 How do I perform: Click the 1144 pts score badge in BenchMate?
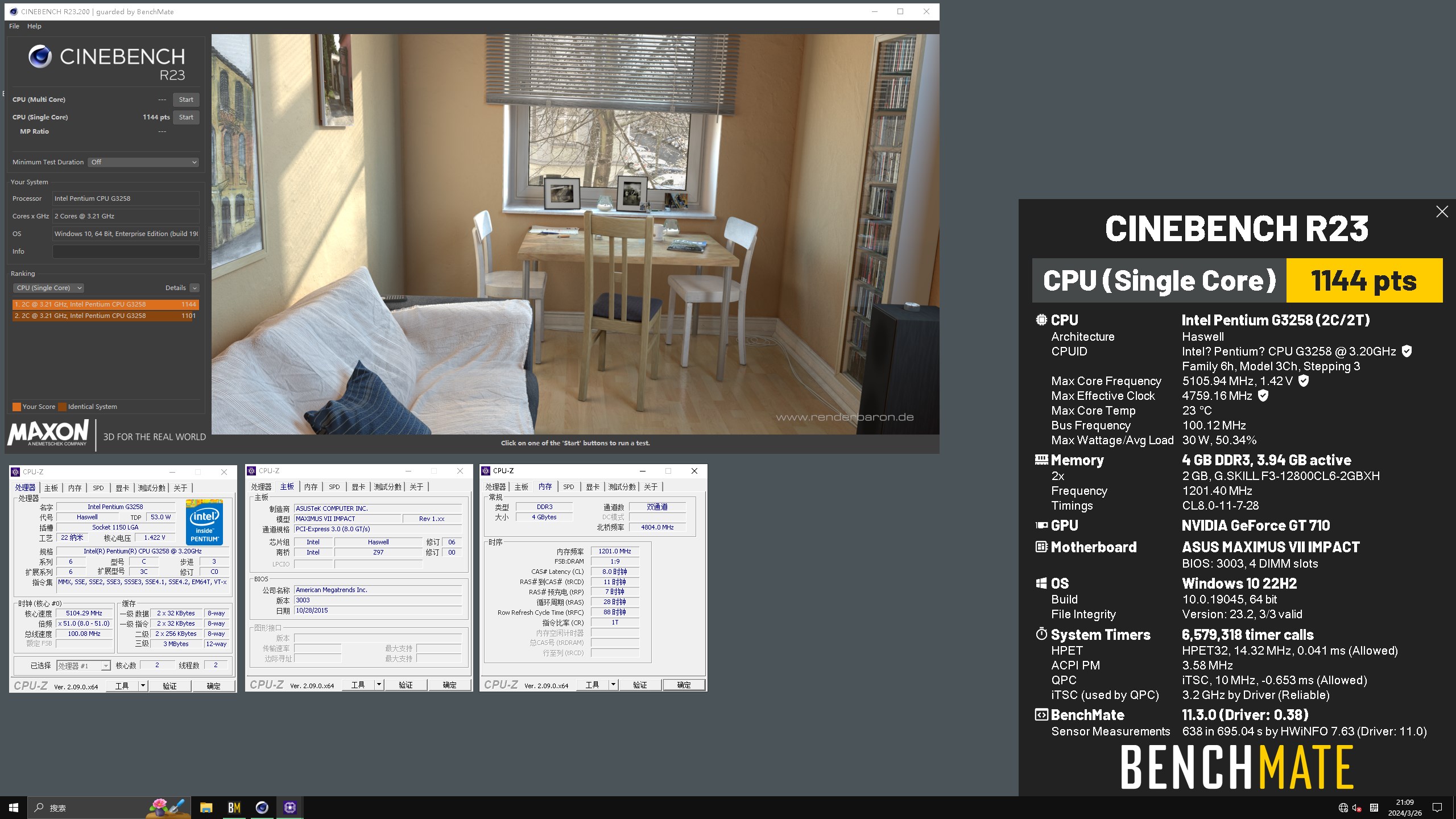click(x=1364, y=280)
